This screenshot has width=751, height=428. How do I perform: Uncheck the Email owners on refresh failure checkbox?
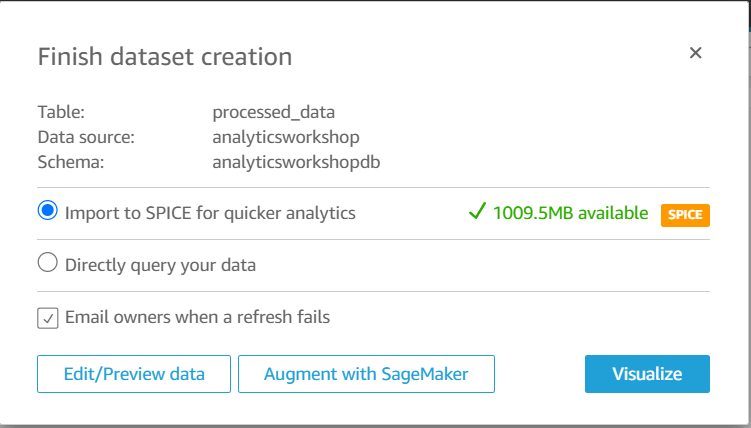point(48,318)
